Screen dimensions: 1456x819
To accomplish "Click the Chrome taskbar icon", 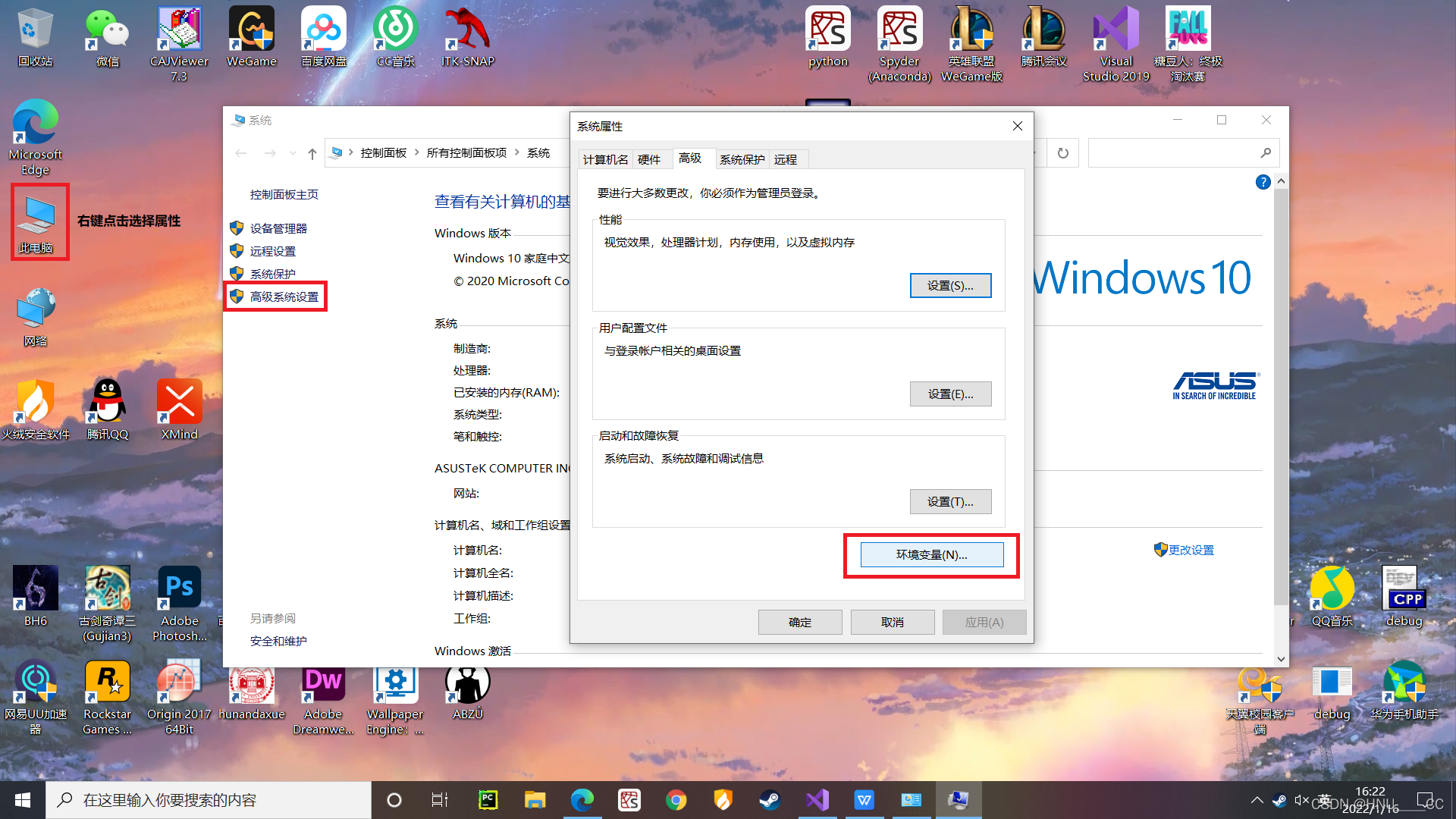I will click(676, 800).
